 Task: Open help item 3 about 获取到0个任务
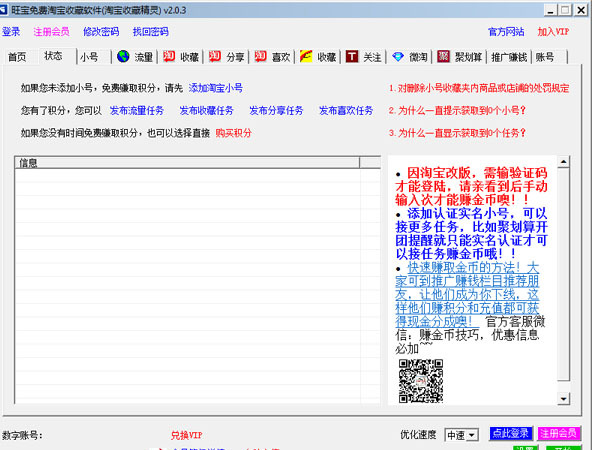457,133
